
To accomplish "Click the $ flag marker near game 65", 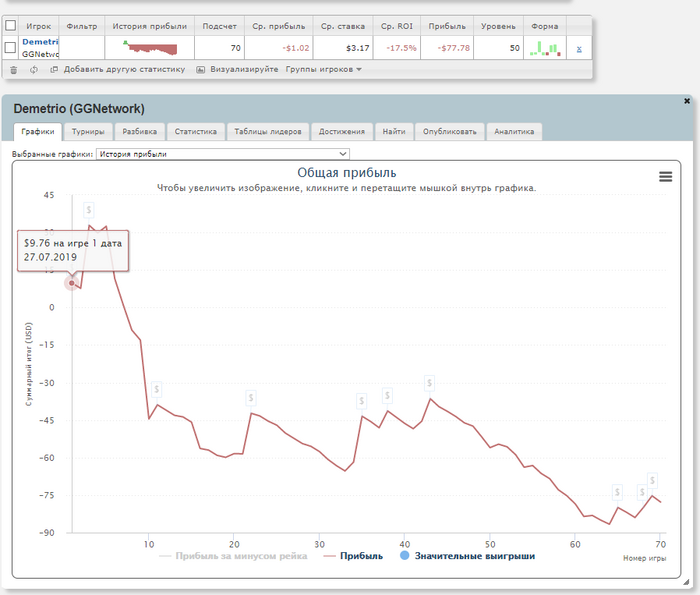I will point(617,492).
